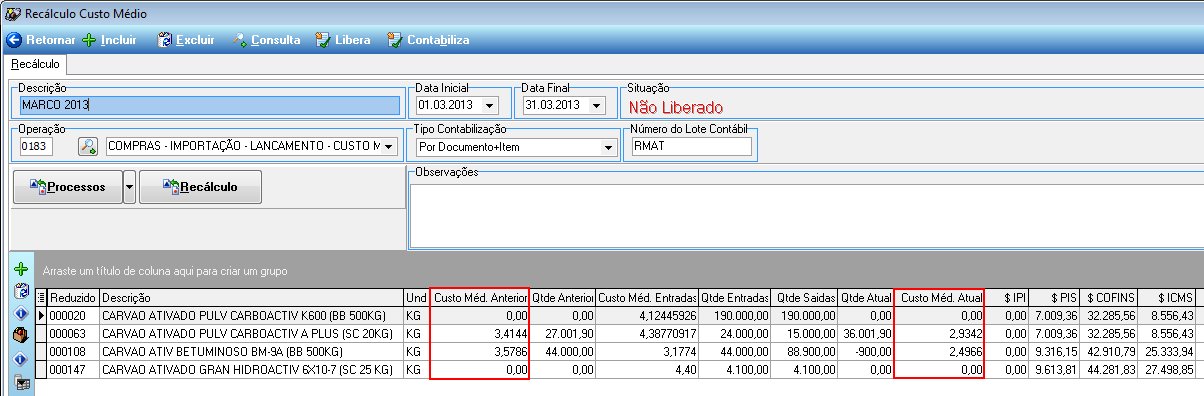Click the green plus icon in grid sidebar

pyautogui.click(x=21, y=270)
